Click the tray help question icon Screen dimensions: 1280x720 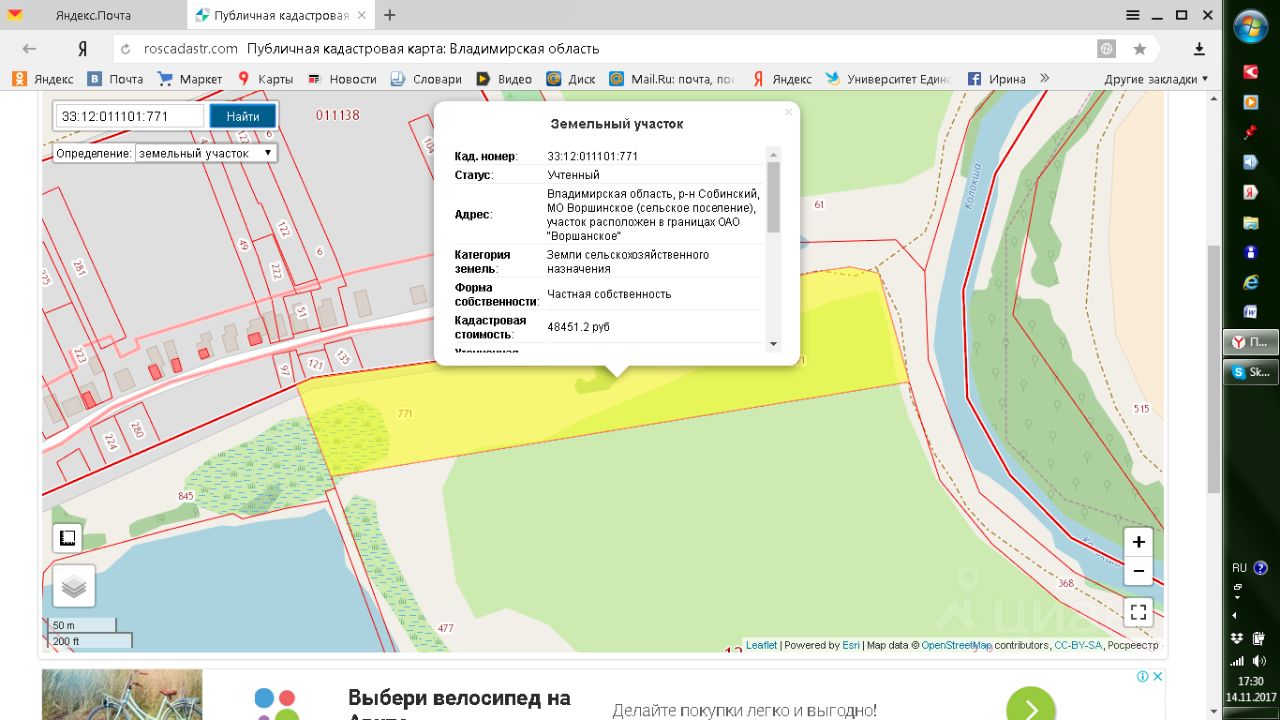(1261, 568)
